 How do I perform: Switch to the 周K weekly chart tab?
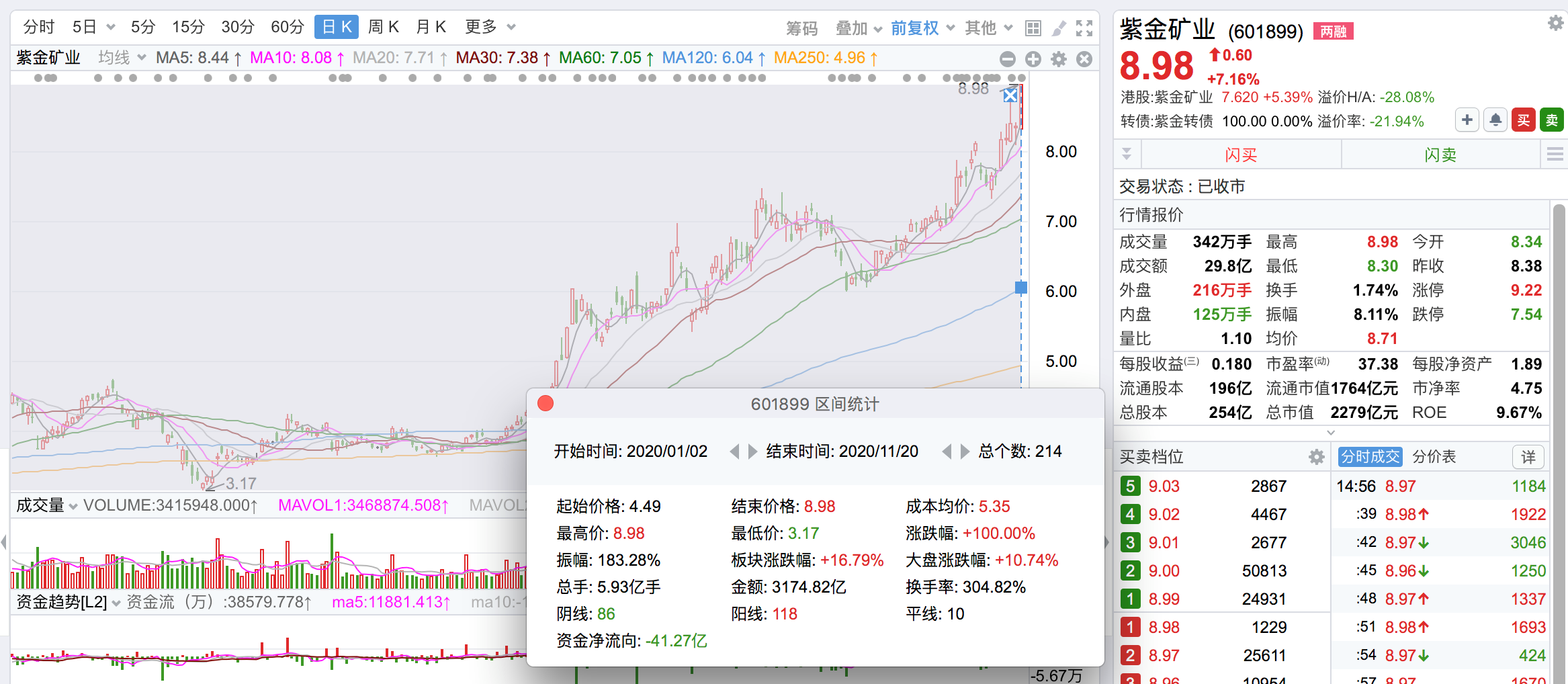point(384,27)
